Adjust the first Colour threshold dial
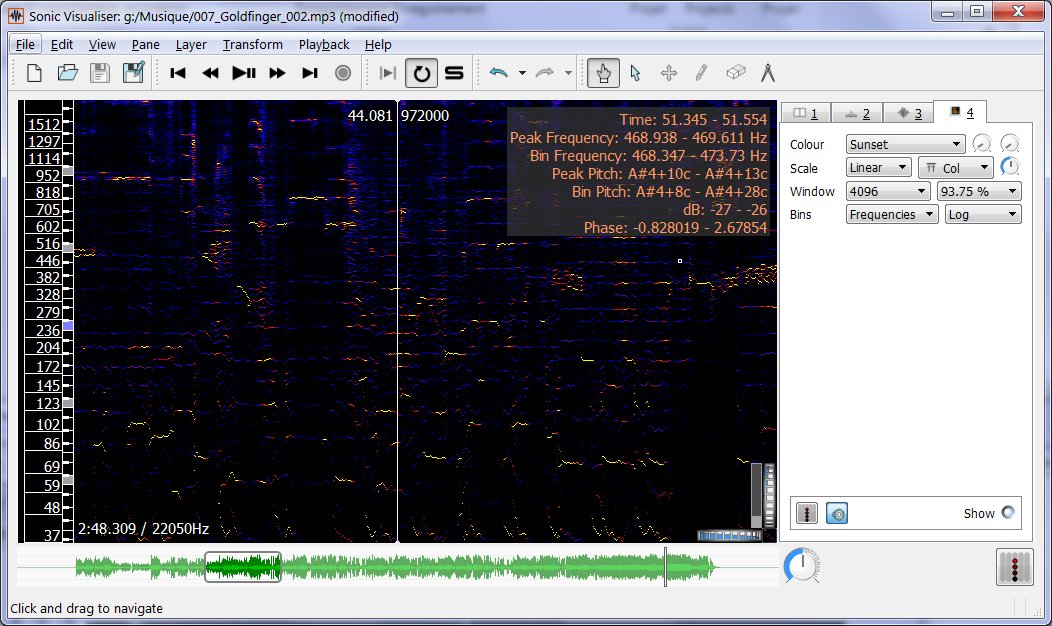 click(x=982, y=144)
